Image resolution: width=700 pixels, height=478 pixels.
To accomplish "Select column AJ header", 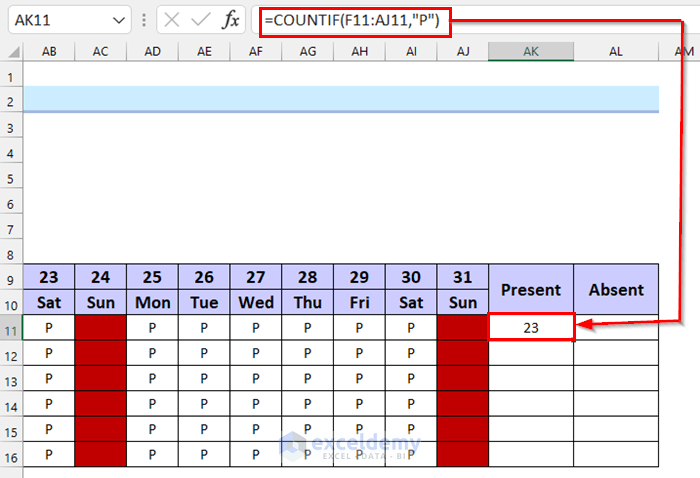I will point(463,52).
